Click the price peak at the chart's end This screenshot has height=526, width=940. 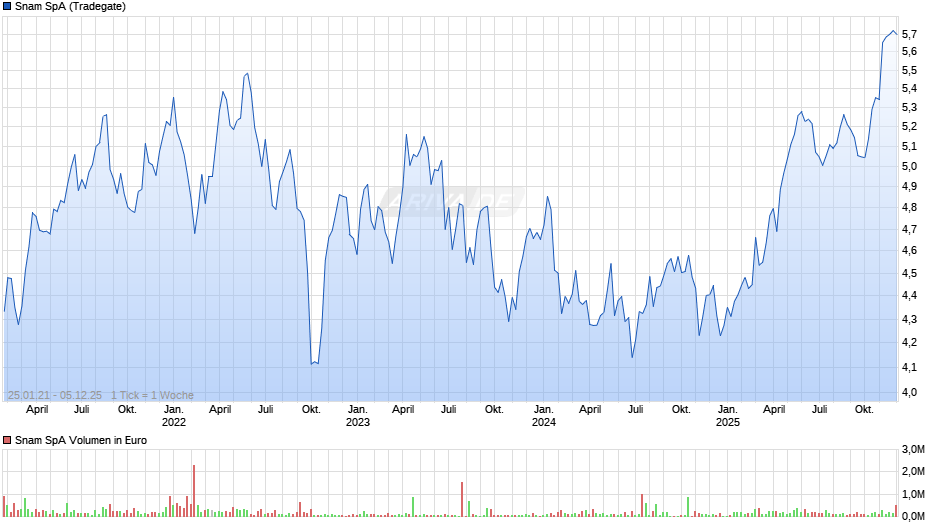pos(893,31)
